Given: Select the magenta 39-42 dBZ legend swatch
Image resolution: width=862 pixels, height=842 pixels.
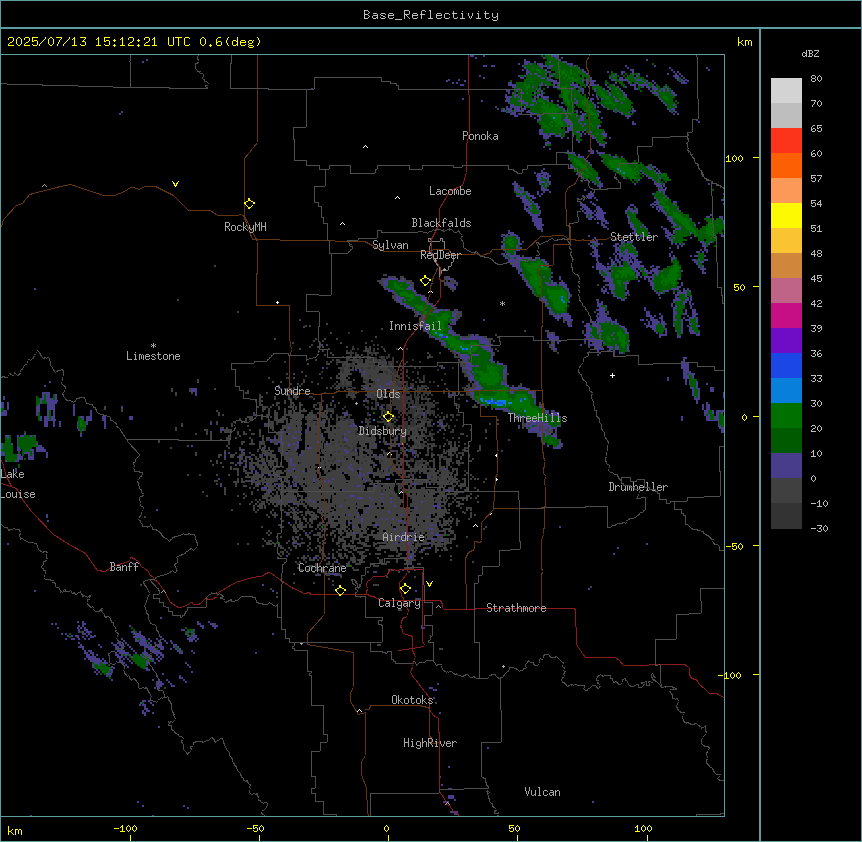Looking at the screenshot, I should click(x=786, y=315).
